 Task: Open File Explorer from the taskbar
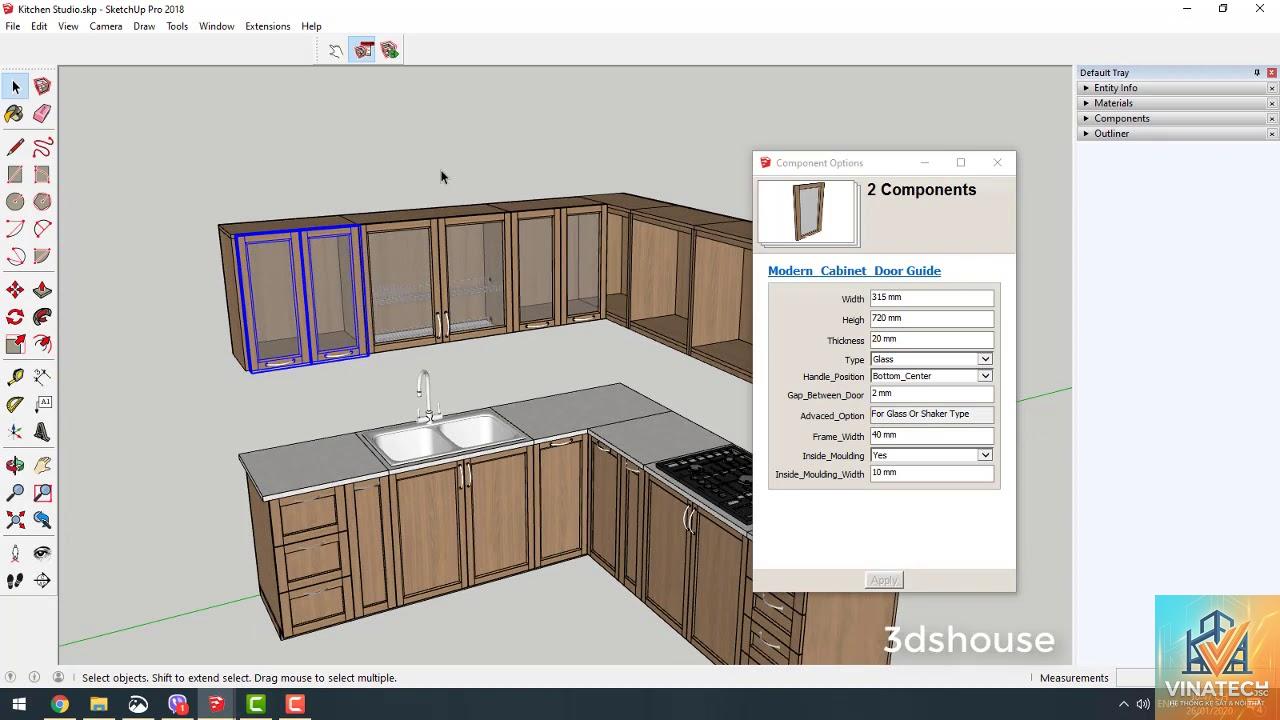coord(99,704)
